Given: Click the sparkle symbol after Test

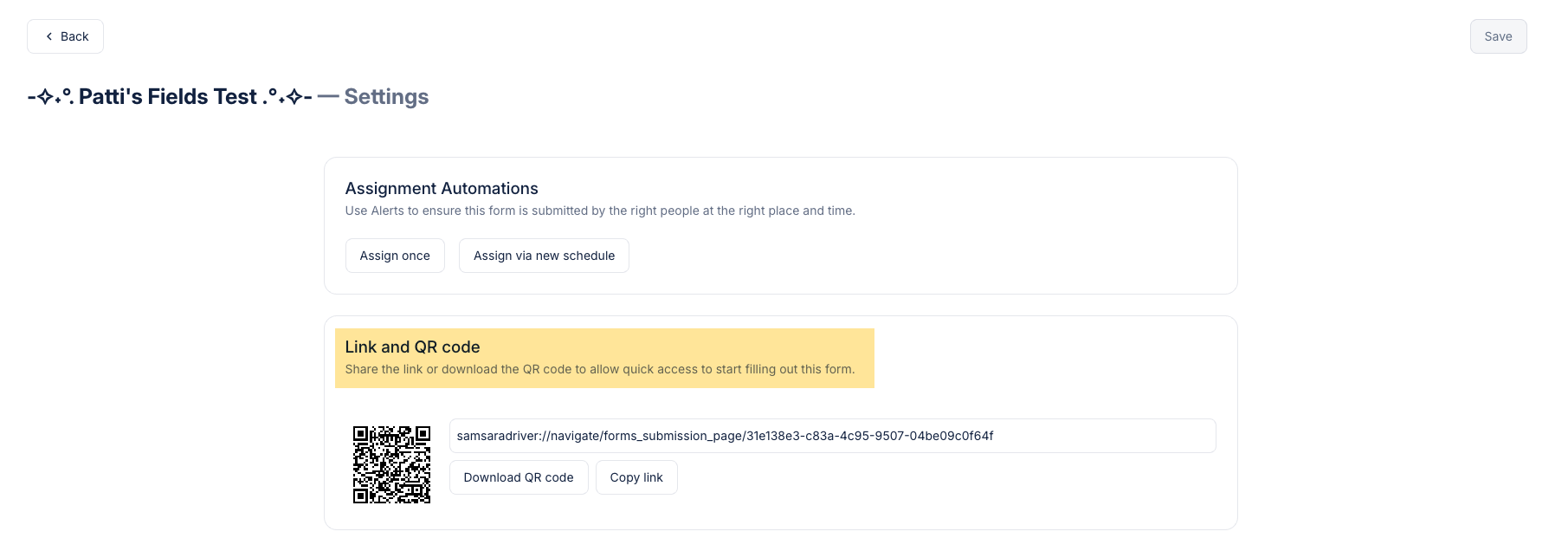Looking at the screenshot, I should [x=294, y=97].
